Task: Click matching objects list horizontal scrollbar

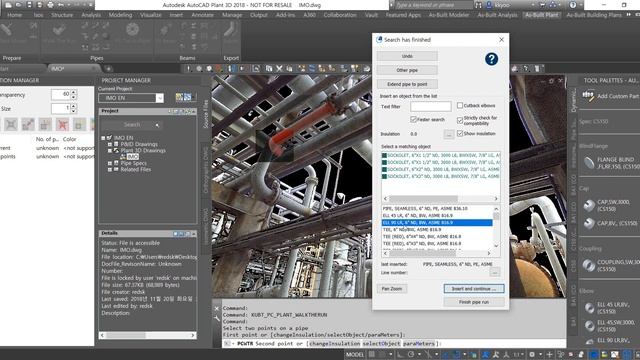Action: point(440,199)
